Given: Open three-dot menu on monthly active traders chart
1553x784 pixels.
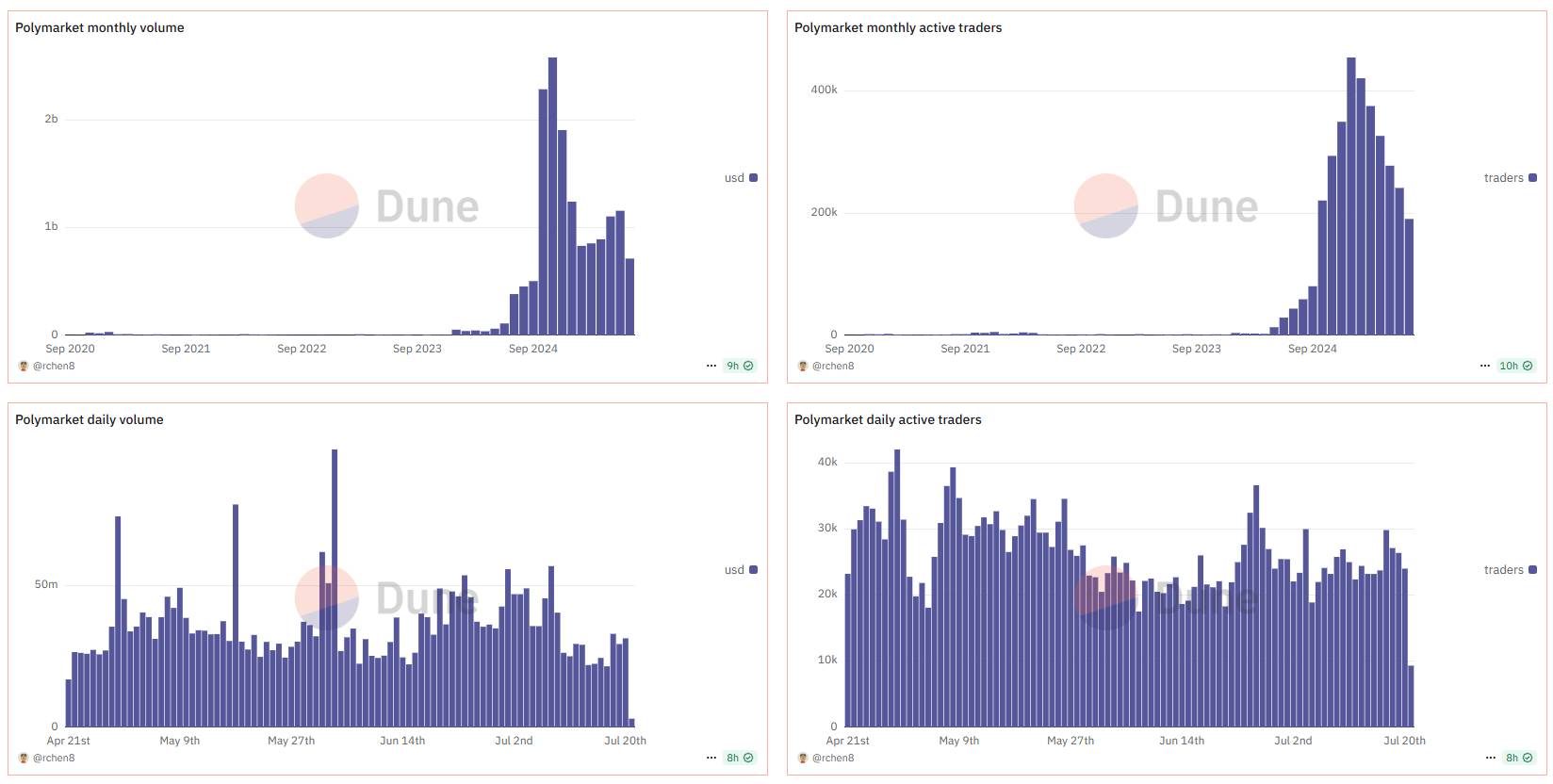Looking at the screenshot, I should [x=1485, y=366].
